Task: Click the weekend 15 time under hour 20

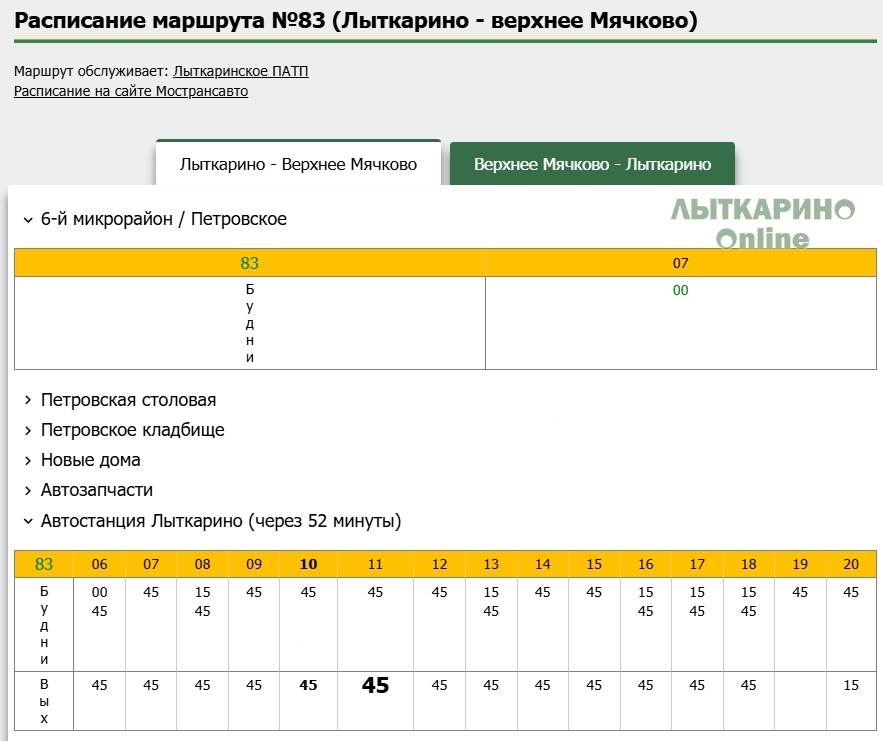Action: pyautogui.click(x=851, y=685)
